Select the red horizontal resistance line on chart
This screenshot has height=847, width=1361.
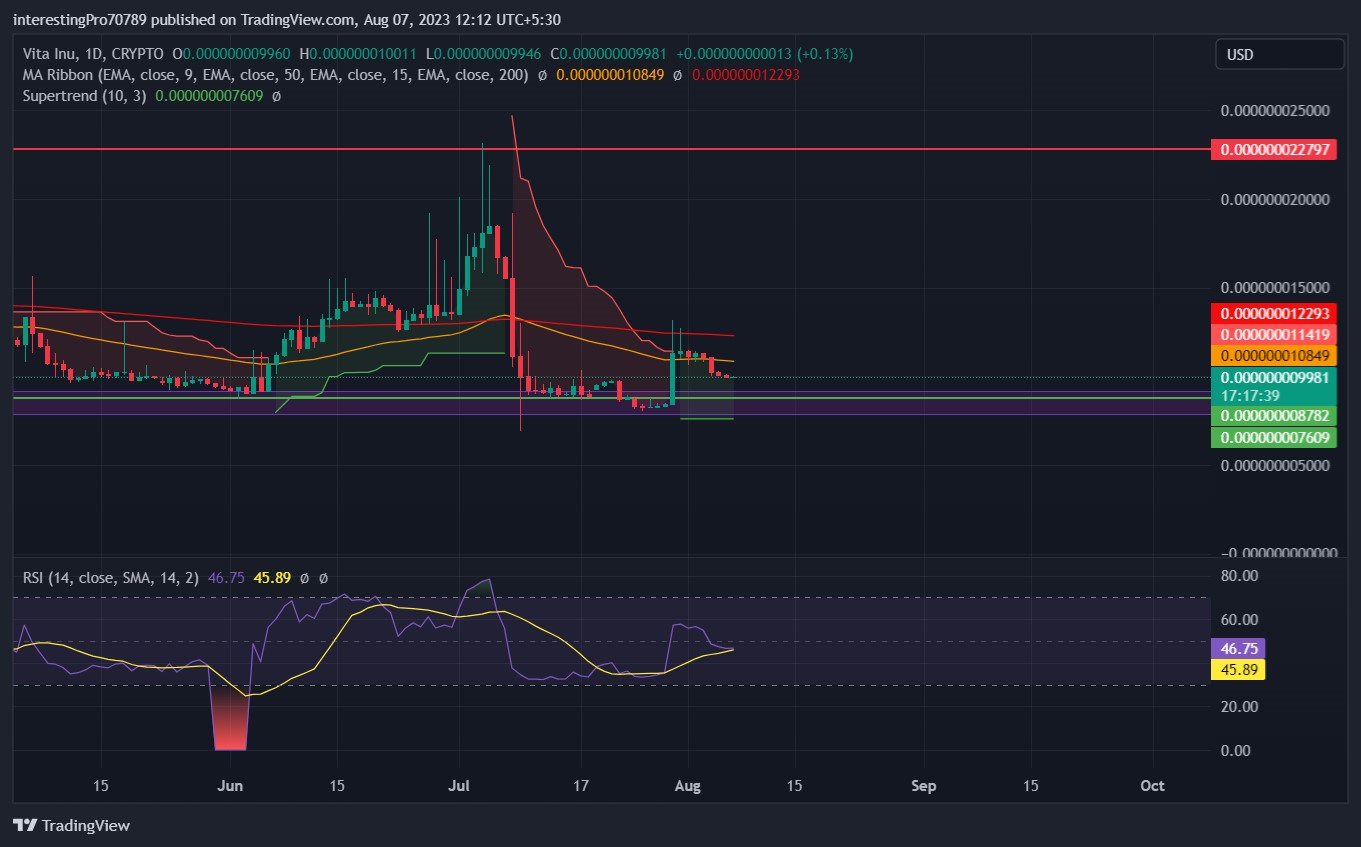pyautogui.click(x=610, y=149)
